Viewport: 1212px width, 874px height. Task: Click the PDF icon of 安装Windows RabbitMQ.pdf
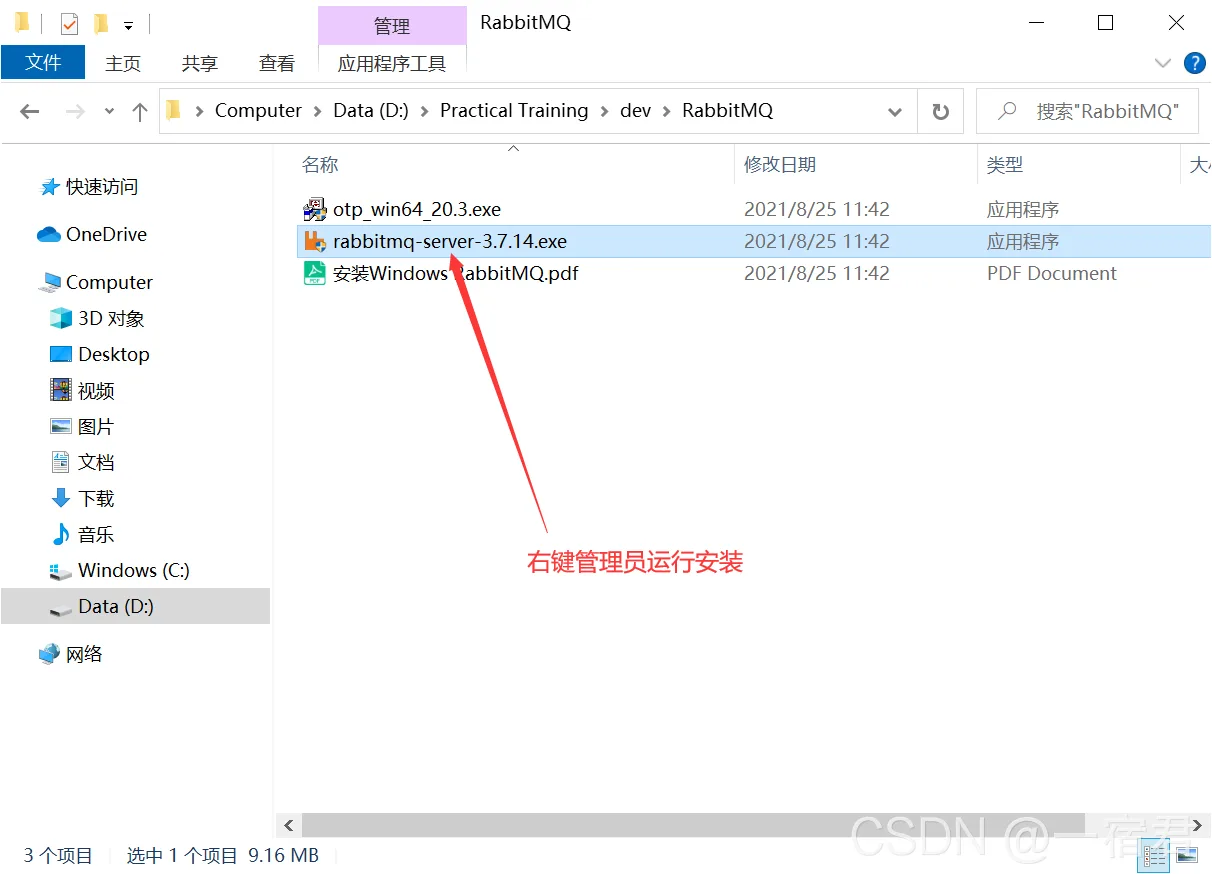coord(315,273)
